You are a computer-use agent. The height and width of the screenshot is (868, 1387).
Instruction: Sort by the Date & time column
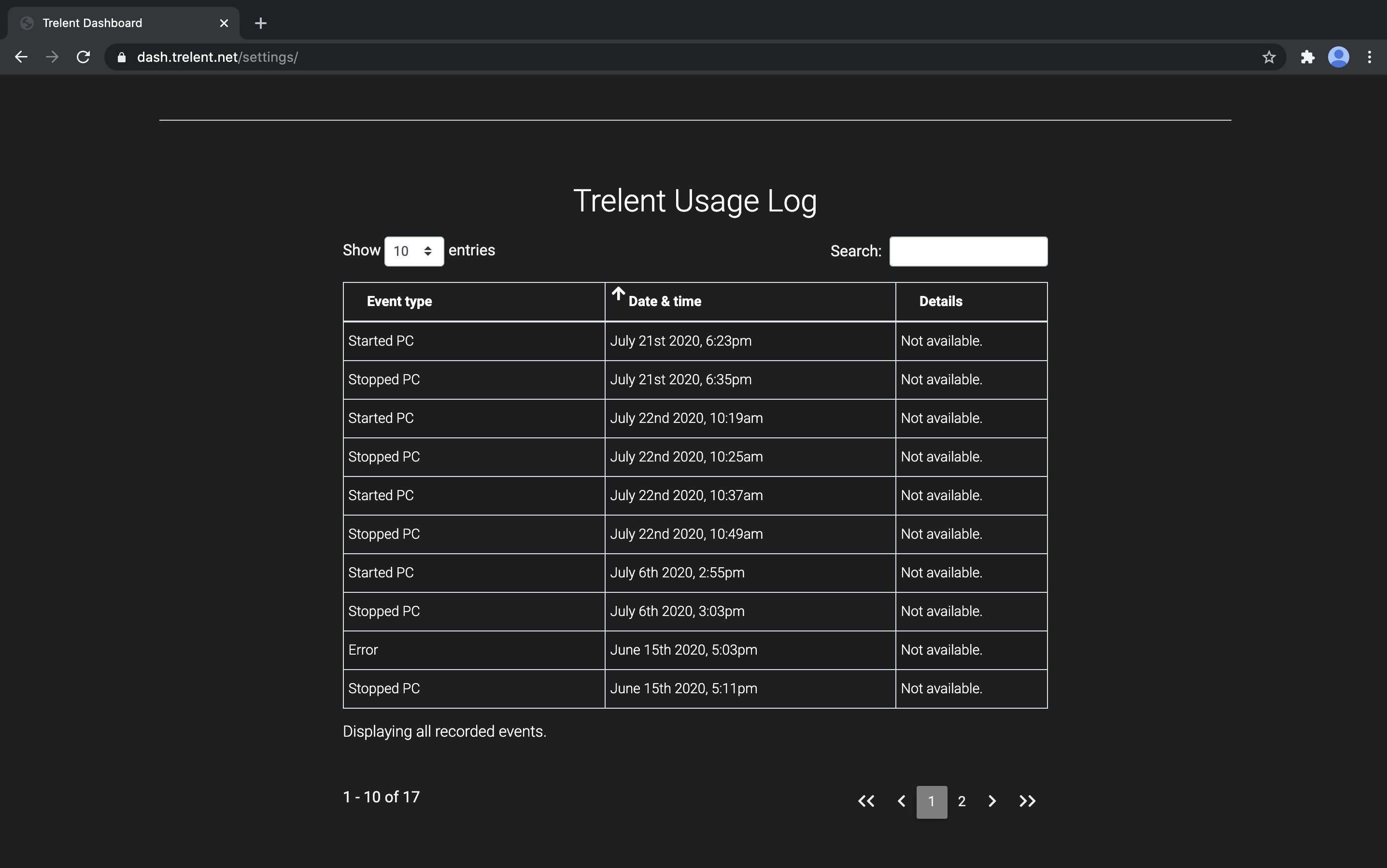click(x=665, y=301)
